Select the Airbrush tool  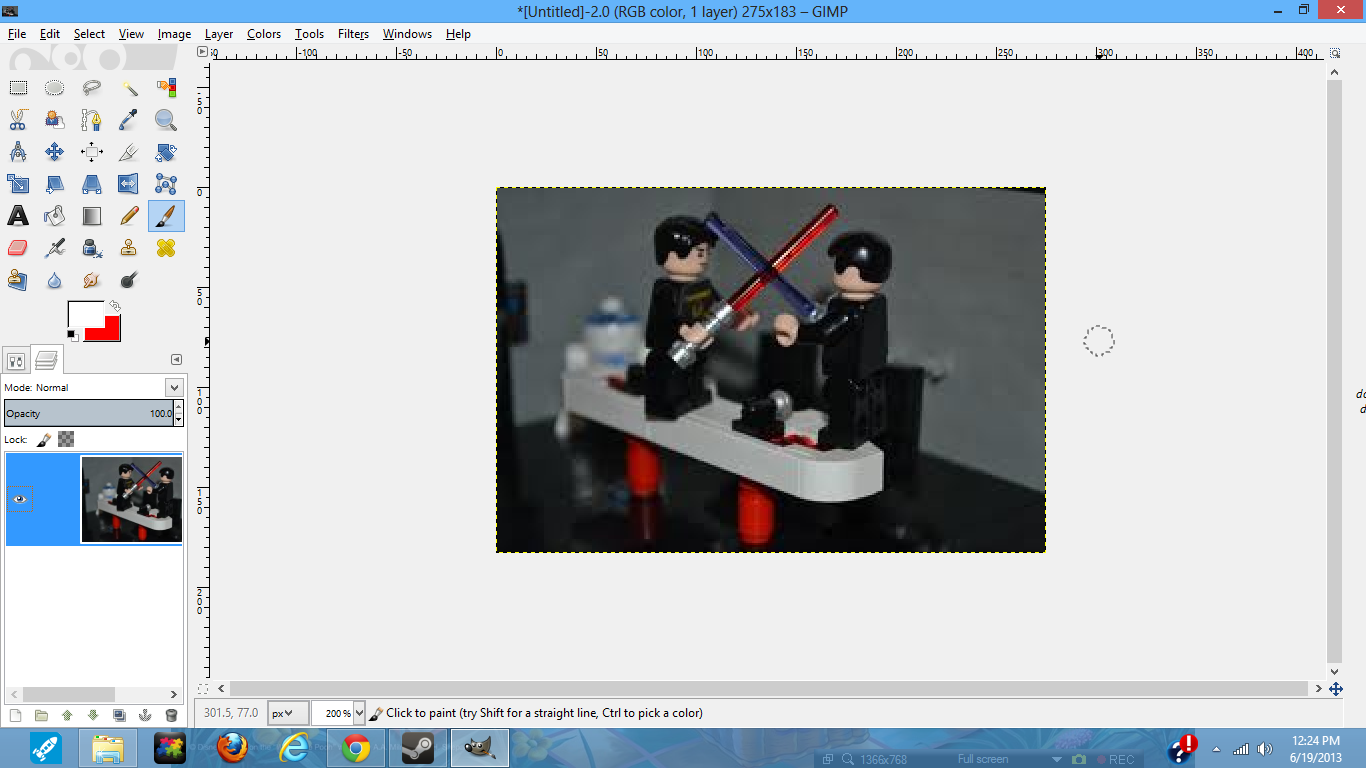tap(55, 248)
